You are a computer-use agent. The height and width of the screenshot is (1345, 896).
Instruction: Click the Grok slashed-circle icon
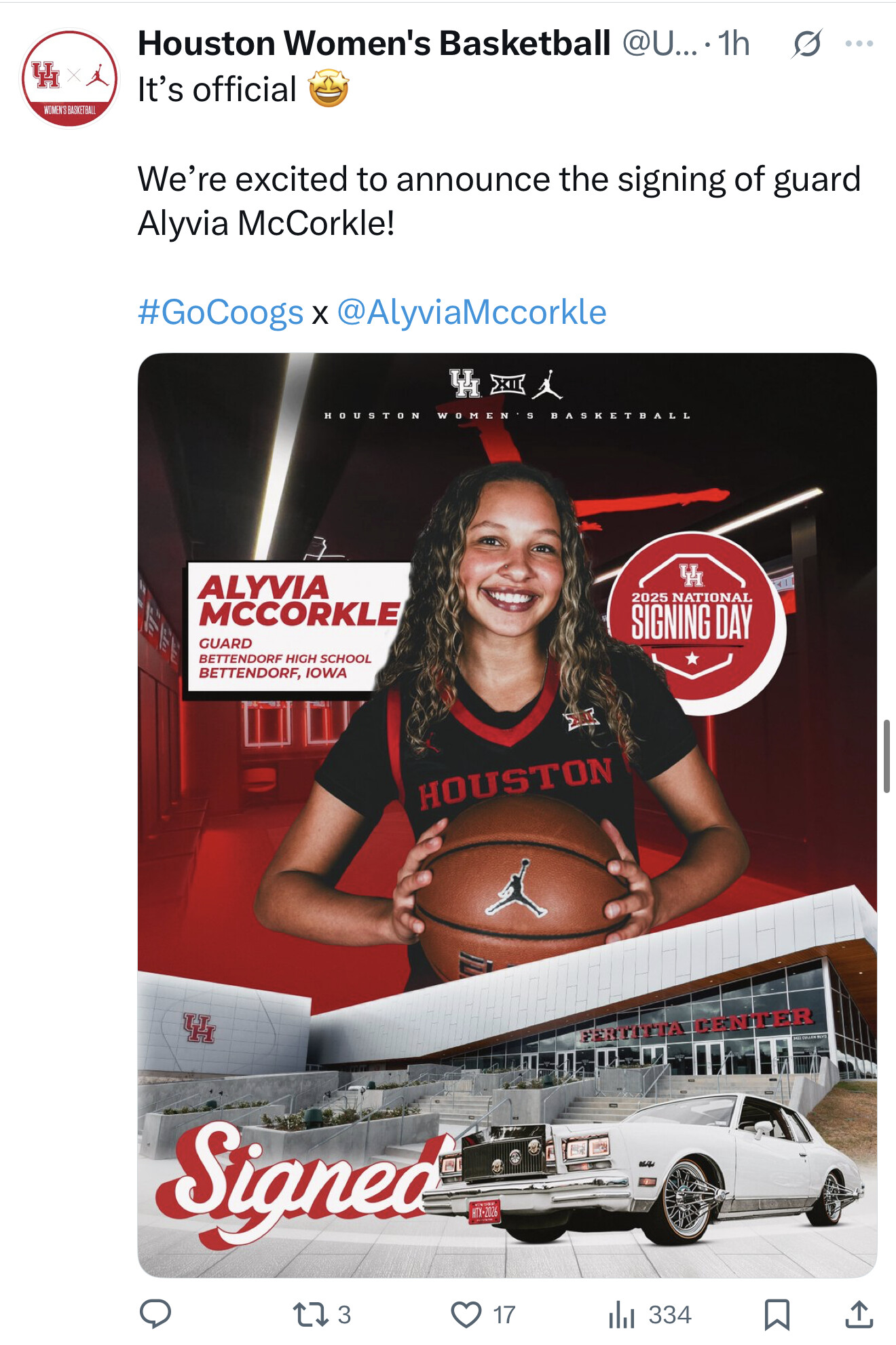(x=807, y=44)
